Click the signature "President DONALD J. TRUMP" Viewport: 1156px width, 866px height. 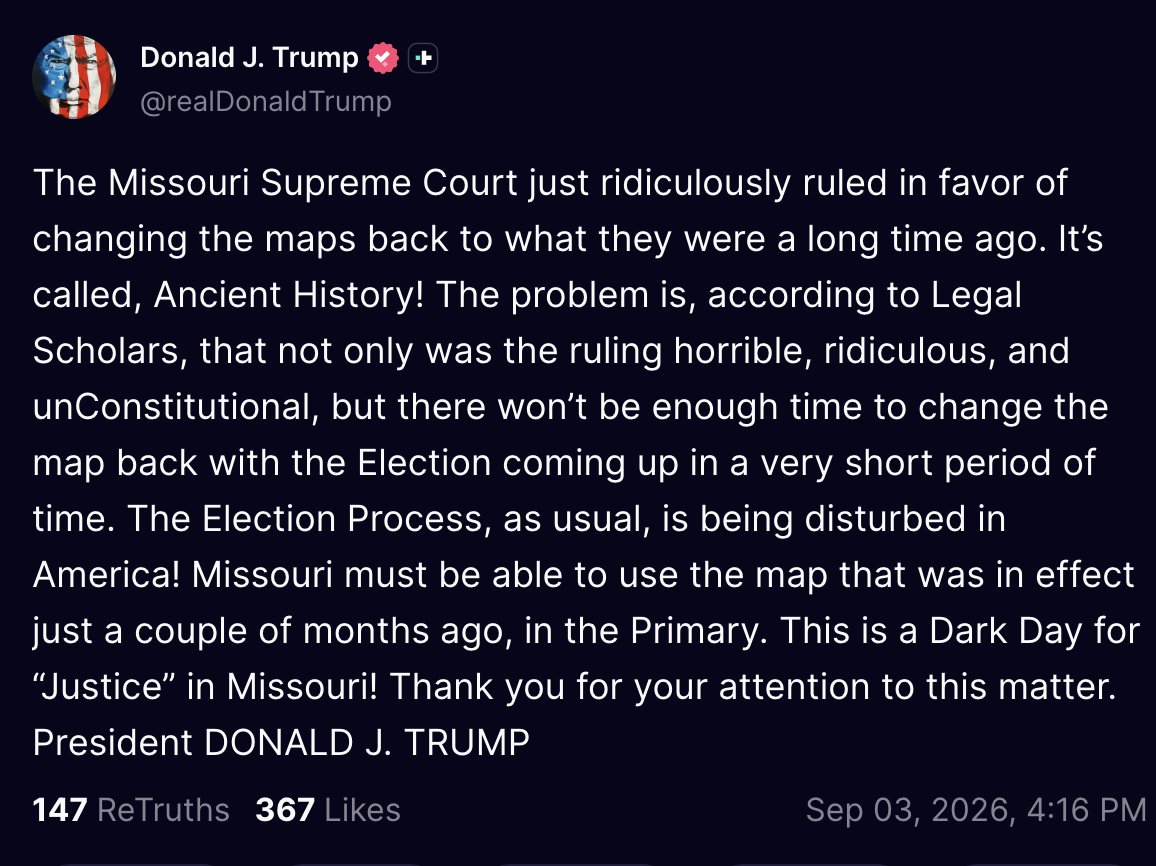tap(282, 742)
